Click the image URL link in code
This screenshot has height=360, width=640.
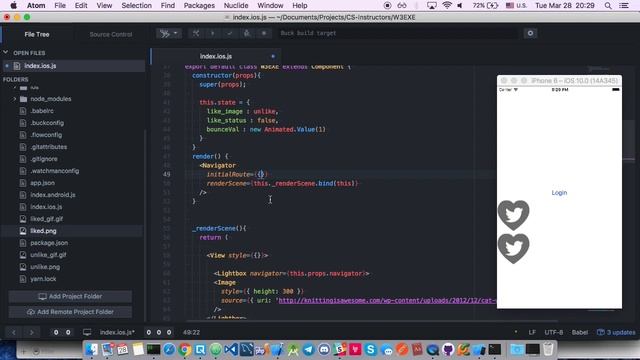point(387,300)
